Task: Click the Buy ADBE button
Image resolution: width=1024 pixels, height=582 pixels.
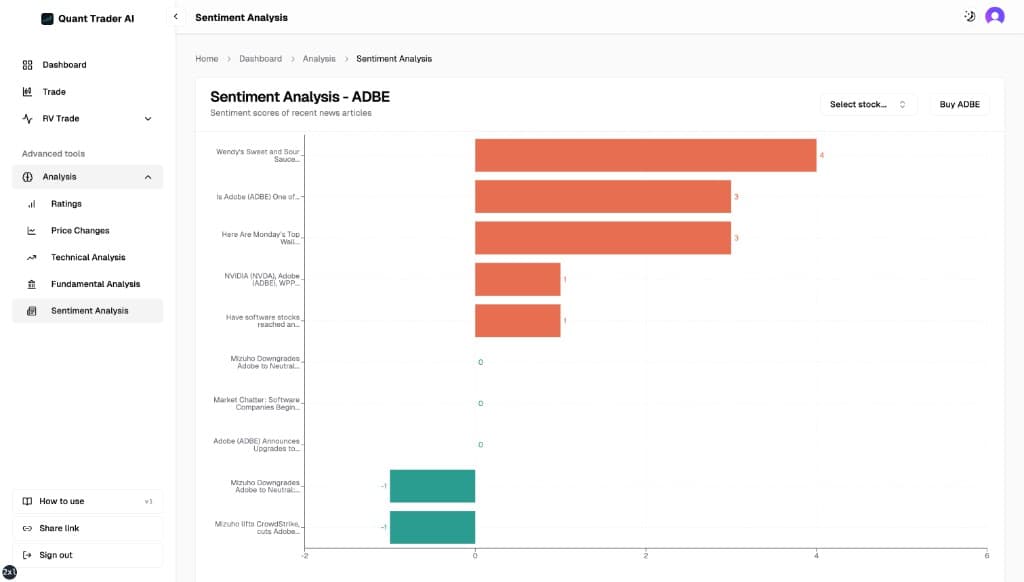Action: (958, 103)
